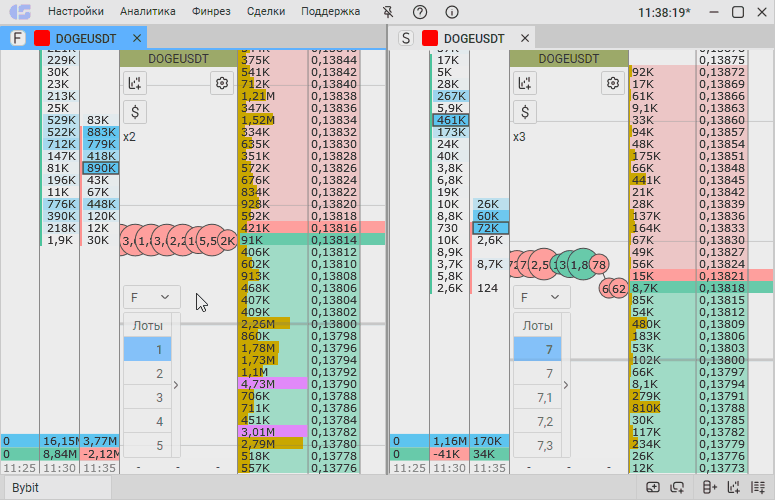Open the Финрез menu
The height and width of the screenshot is (500, 775).
[x=211, y=11]
